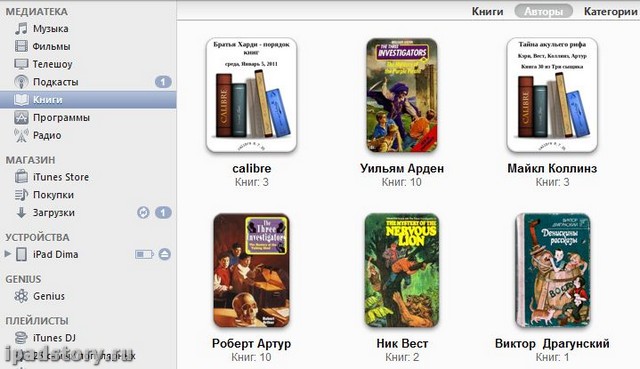
Task: Open the iTunes Store bag icon
Action: tap(21, 177)
